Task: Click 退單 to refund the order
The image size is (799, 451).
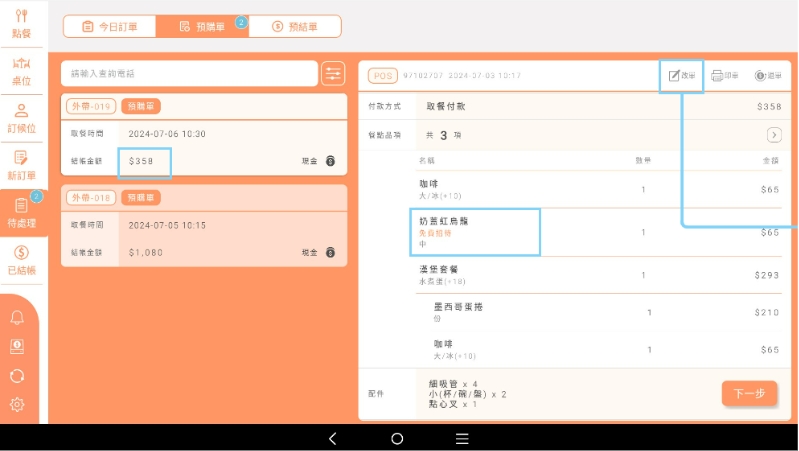Action: (x=767, y=76)
